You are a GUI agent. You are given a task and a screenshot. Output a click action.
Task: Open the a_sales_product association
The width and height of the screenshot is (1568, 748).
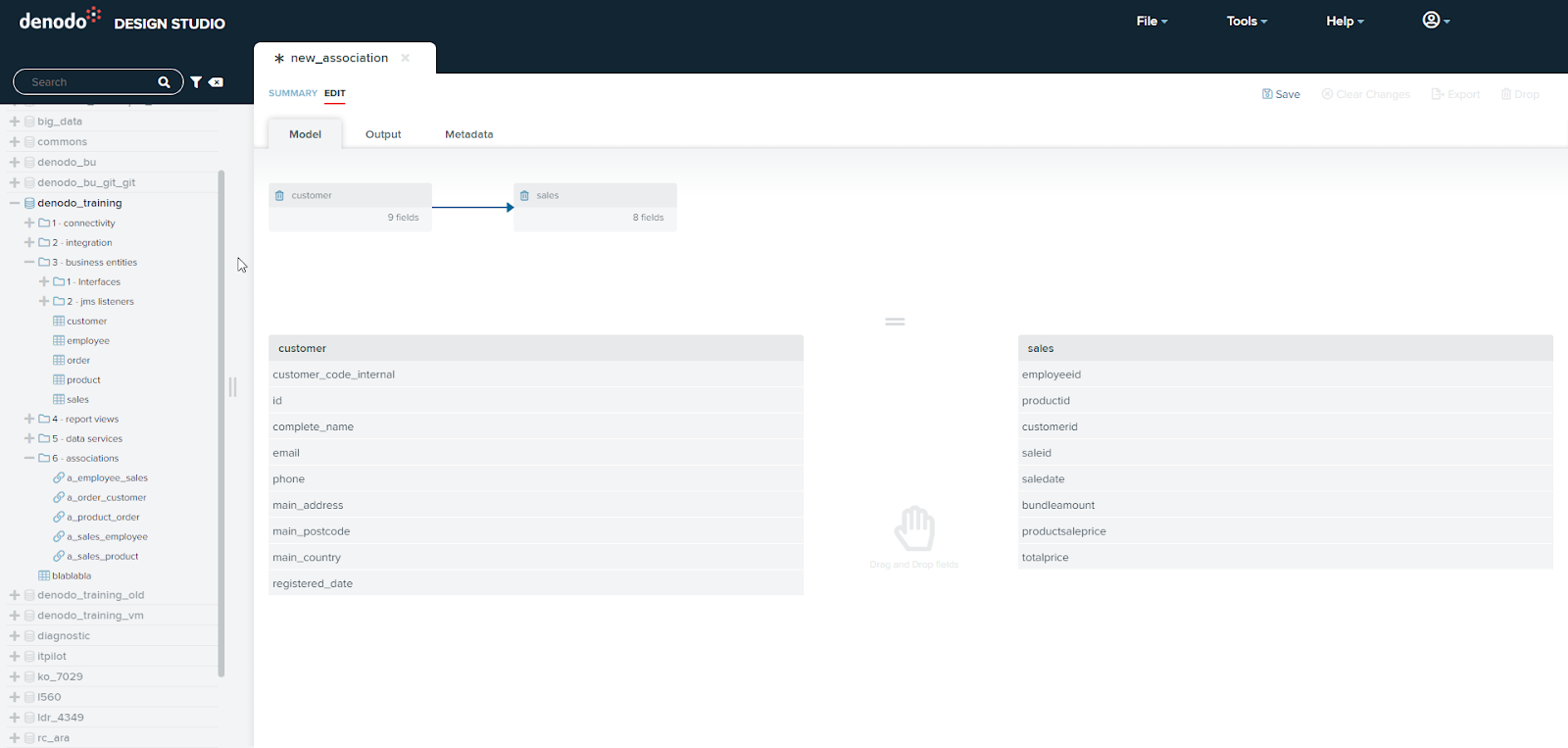pos(103,556)
